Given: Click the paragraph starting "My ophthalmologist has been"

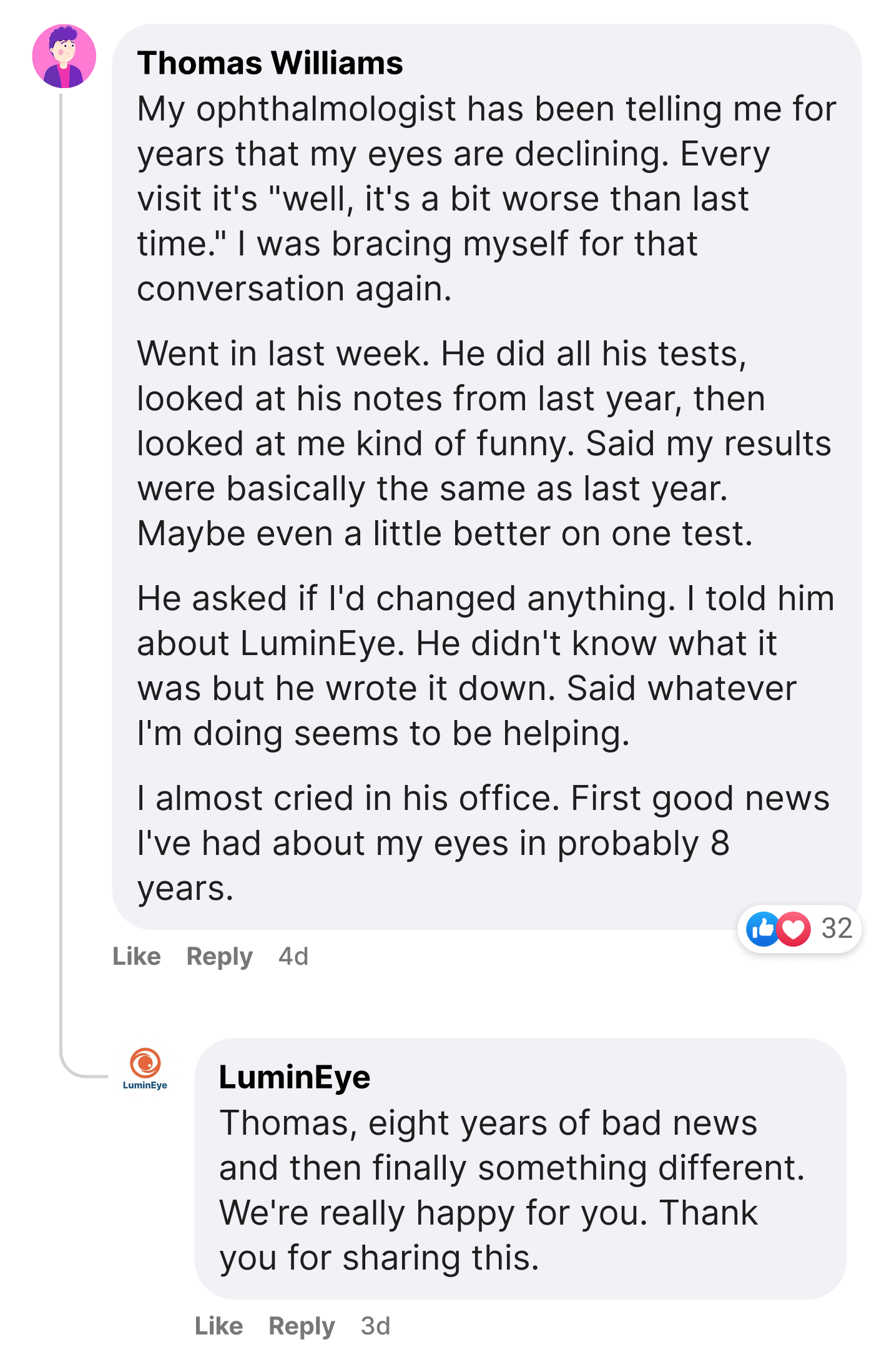Looking at the screenshot, I should pyautogui.click(x=437, y=199).
